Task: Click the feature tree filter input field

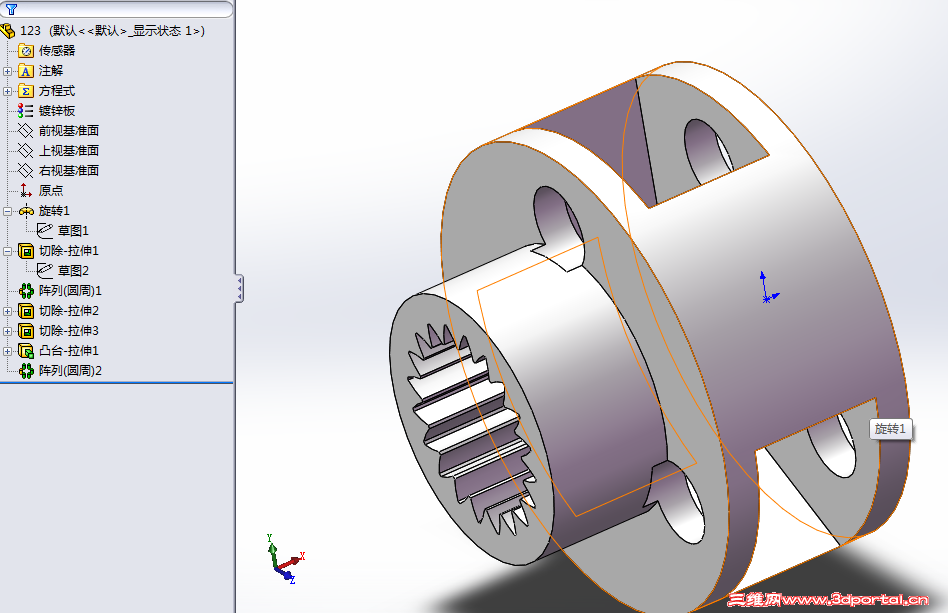Action: [118, 9]
